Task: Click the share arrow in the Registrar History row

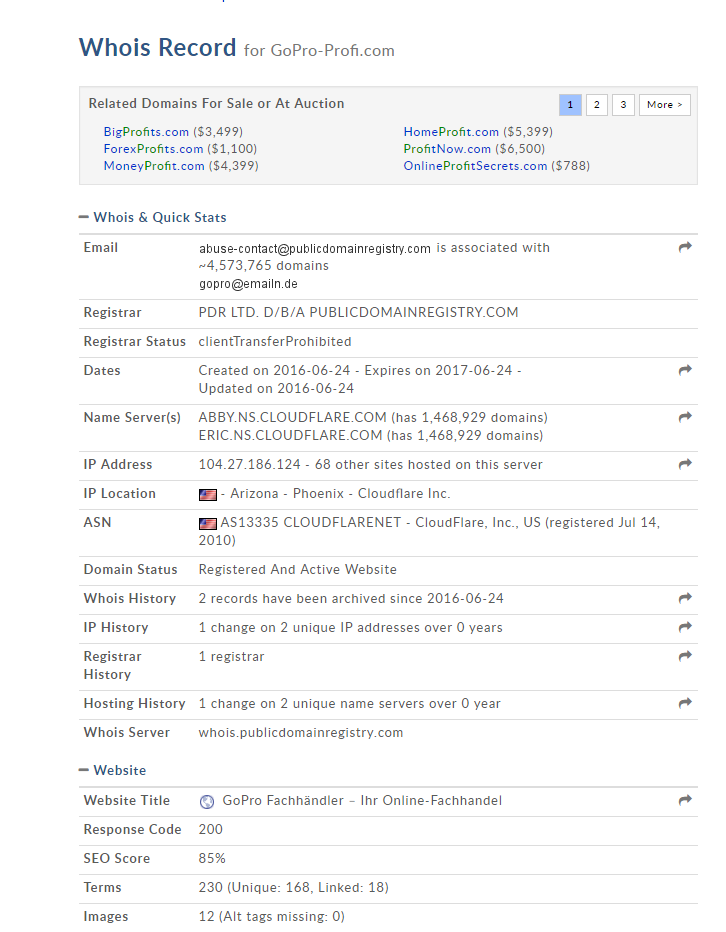Action: (x=685, y=656)
